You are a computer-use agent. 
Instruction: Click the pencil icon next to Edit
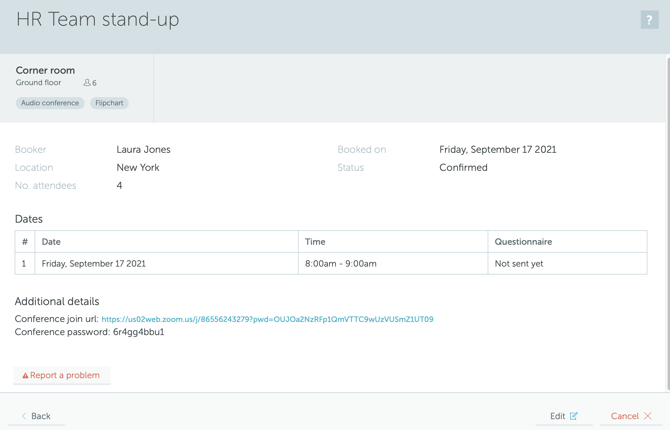tap(574, 416)
